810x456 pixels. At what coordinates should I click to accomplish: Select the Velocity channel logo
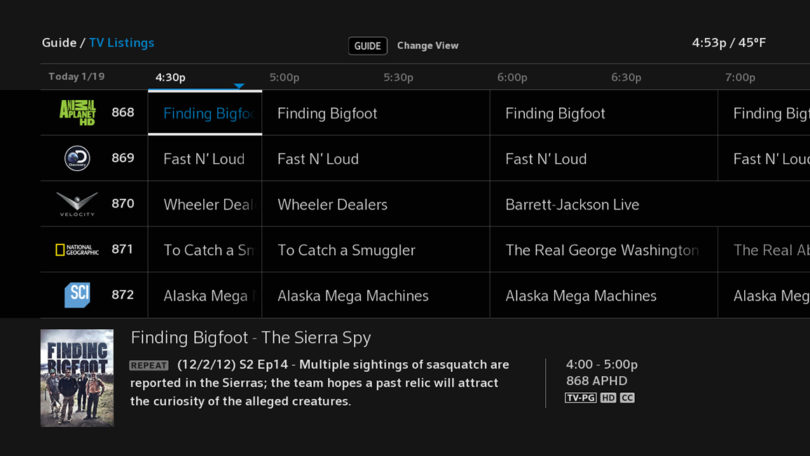click(77, 204)
